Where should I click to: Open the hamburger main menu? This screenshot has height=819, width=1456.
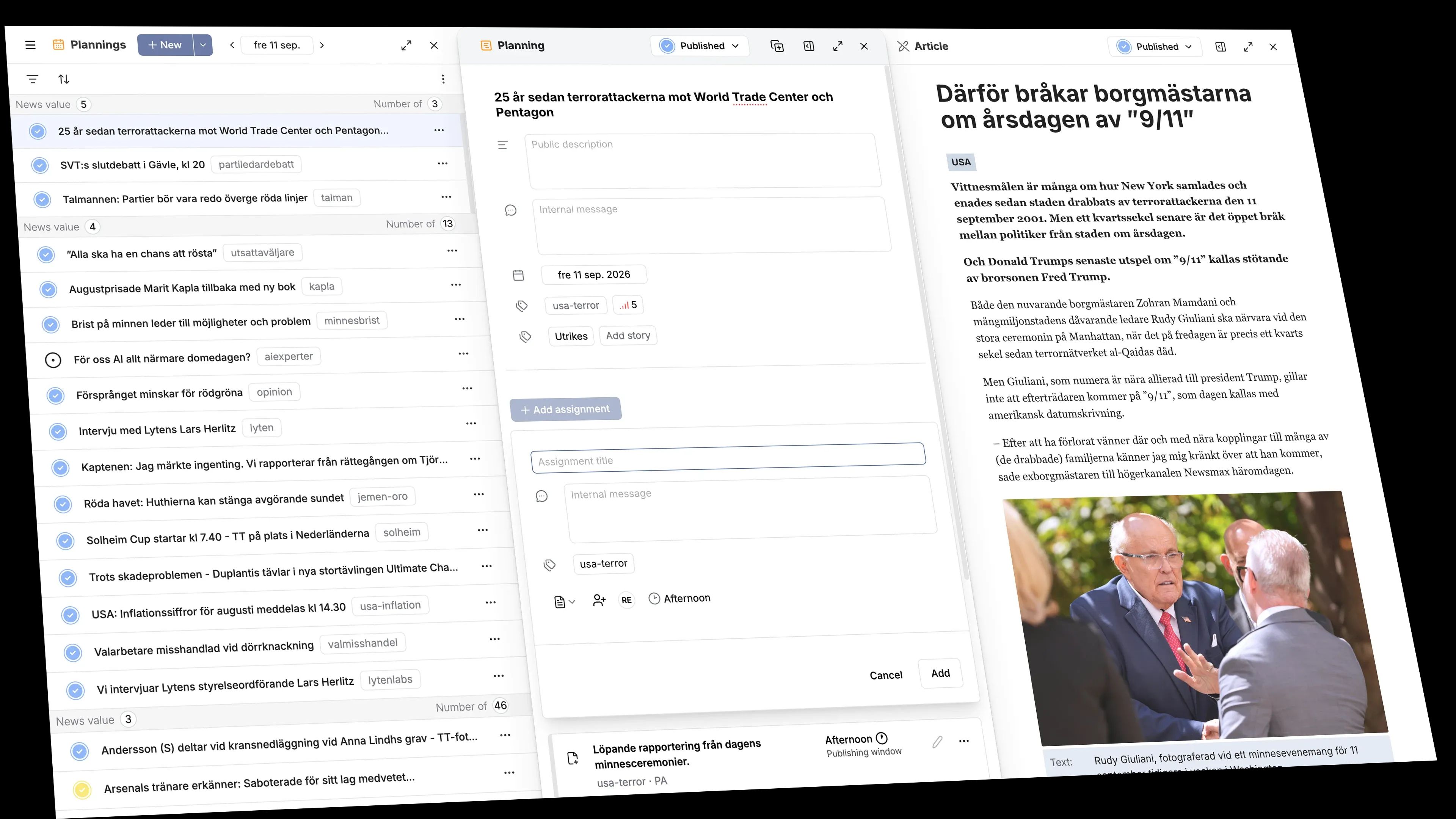click(x=30, y=45)
